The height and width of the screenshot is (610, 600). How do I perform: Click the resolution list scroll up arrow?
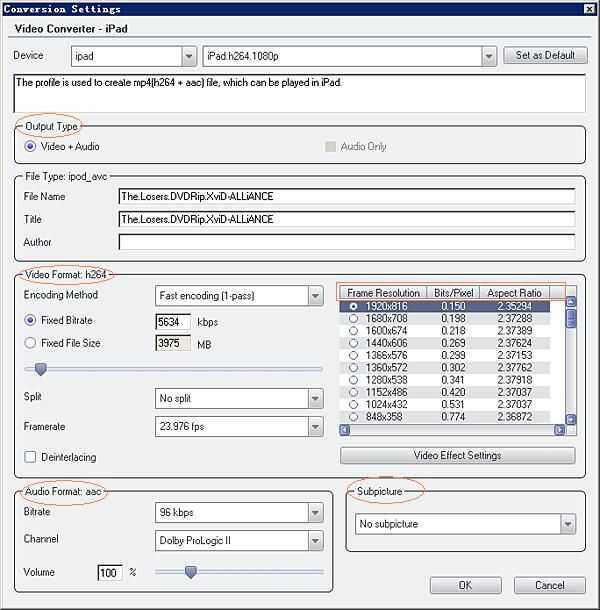coord(571,301)
